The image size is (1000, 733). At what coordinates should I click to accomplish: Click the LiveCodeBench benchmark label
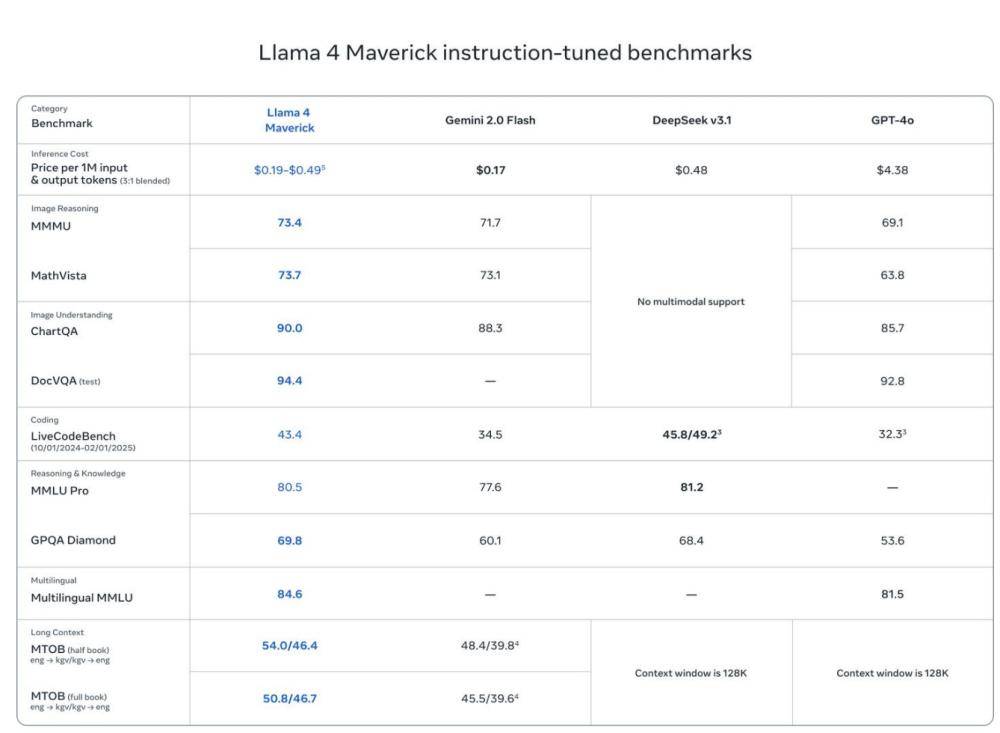click(x=73, y=436)
